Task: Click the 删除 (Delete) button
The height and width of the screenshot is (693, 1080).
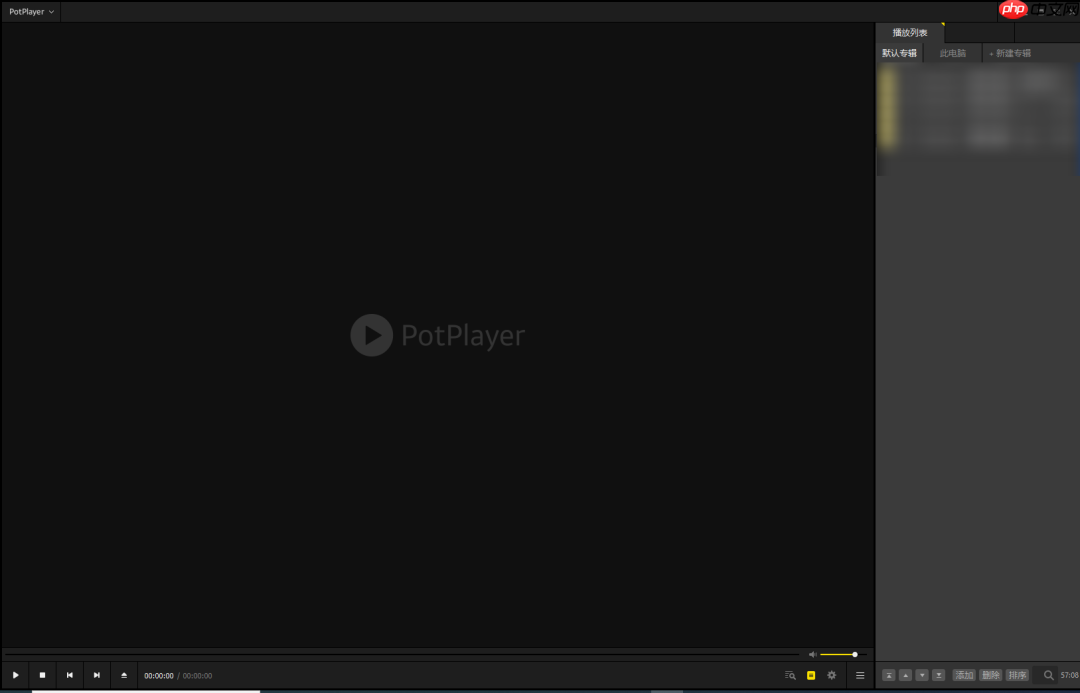Action: (990, 675)
